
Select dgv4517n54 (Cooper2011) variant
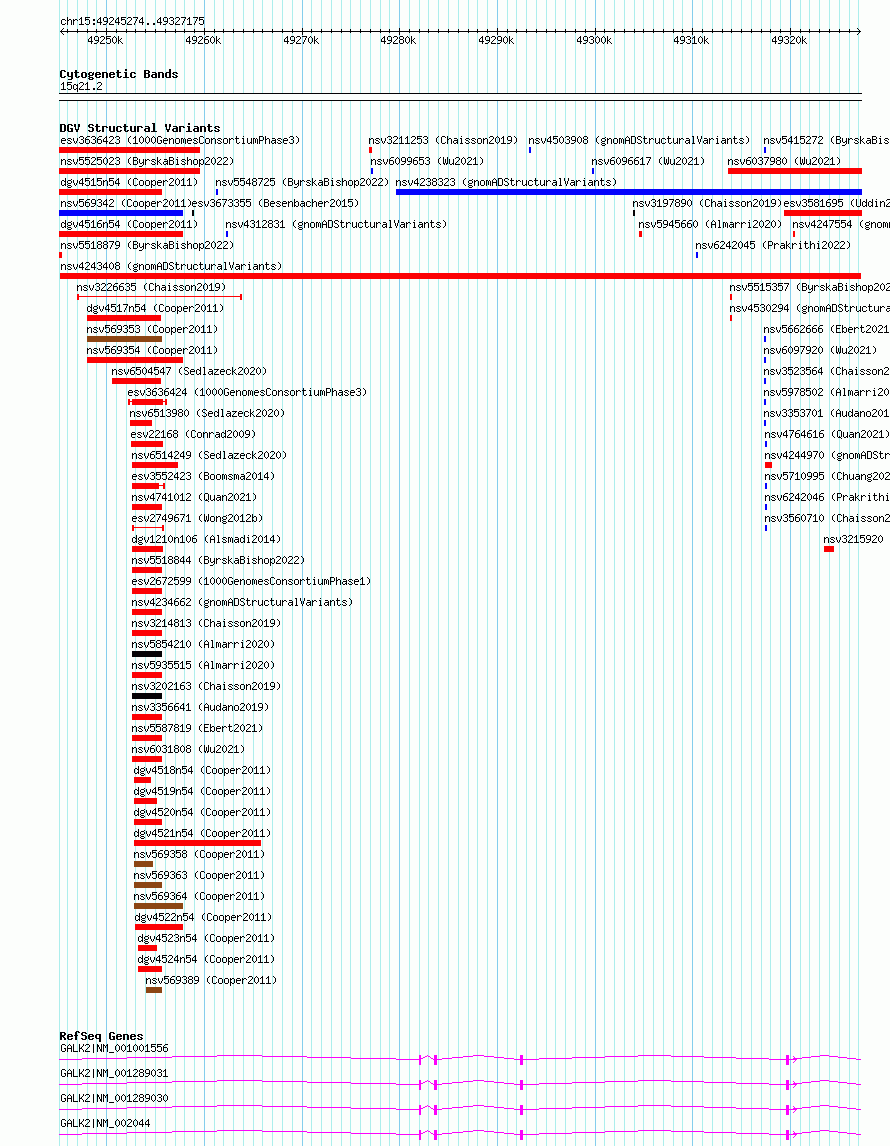click(155, 308)
